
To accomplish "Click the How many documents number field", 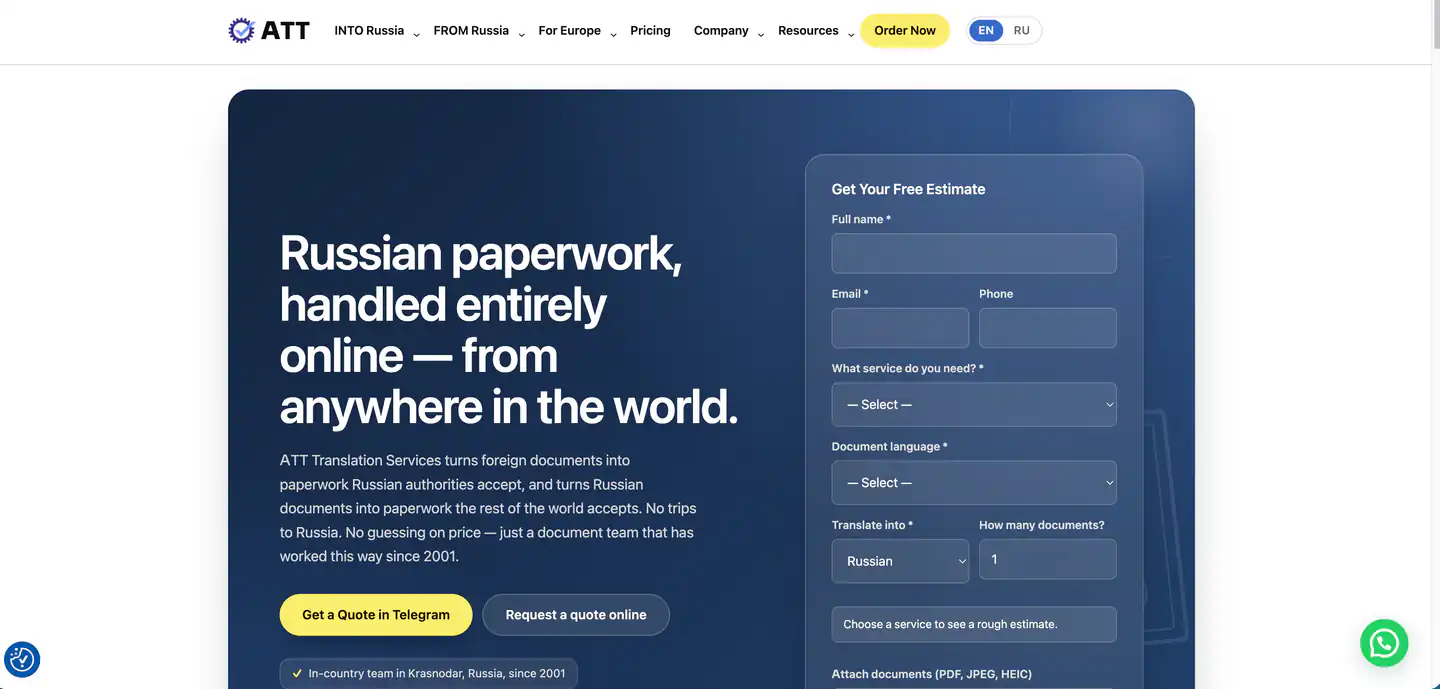I will point(1047,560).
